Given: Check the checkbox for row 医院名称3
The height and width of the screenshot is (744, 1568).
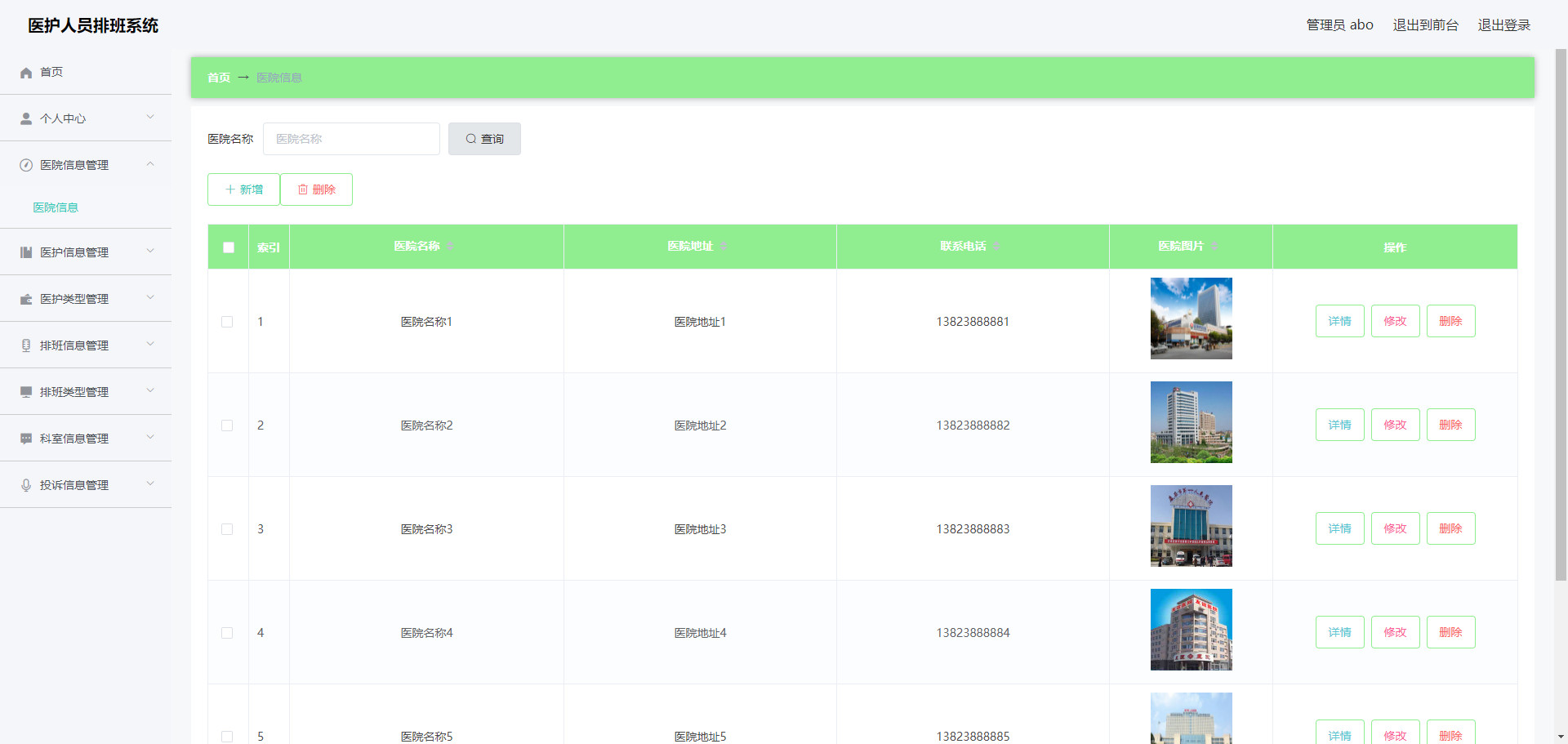Looking at the screenshot, I should pyautogui.click(x=227, y=529).
